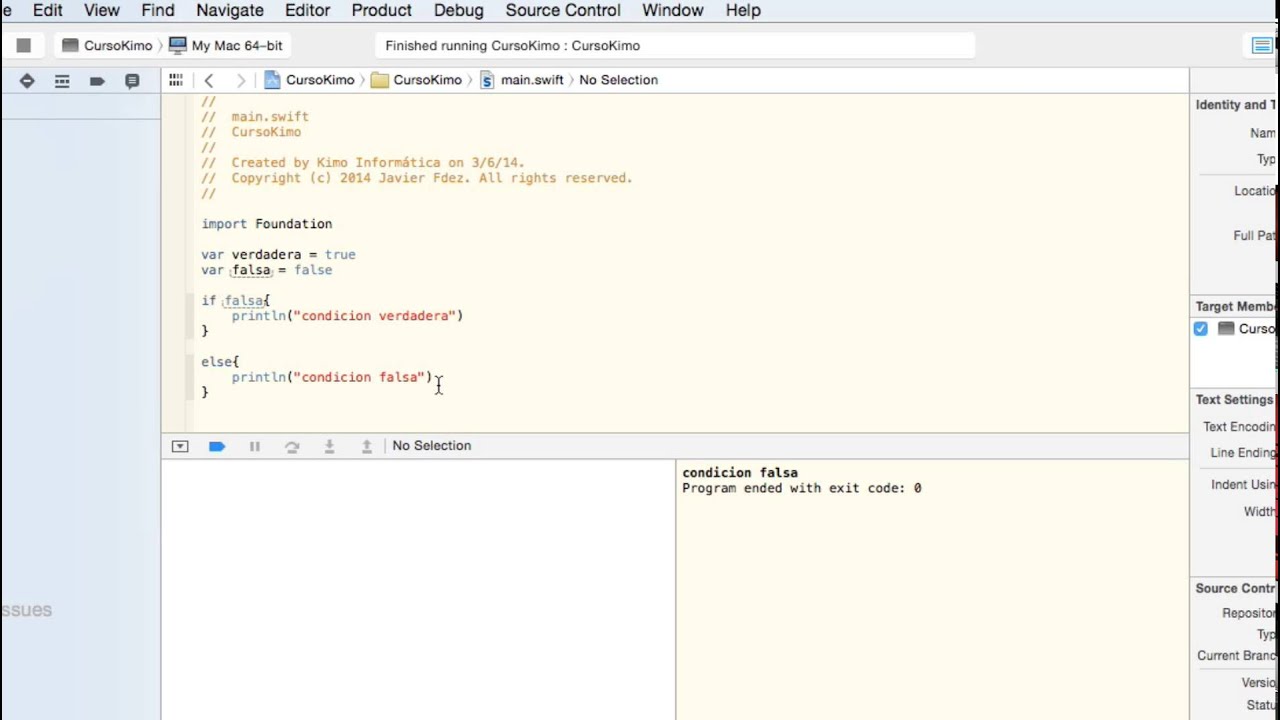Open the breakpoint navigator diamond icon

click(x=27, y=81)
